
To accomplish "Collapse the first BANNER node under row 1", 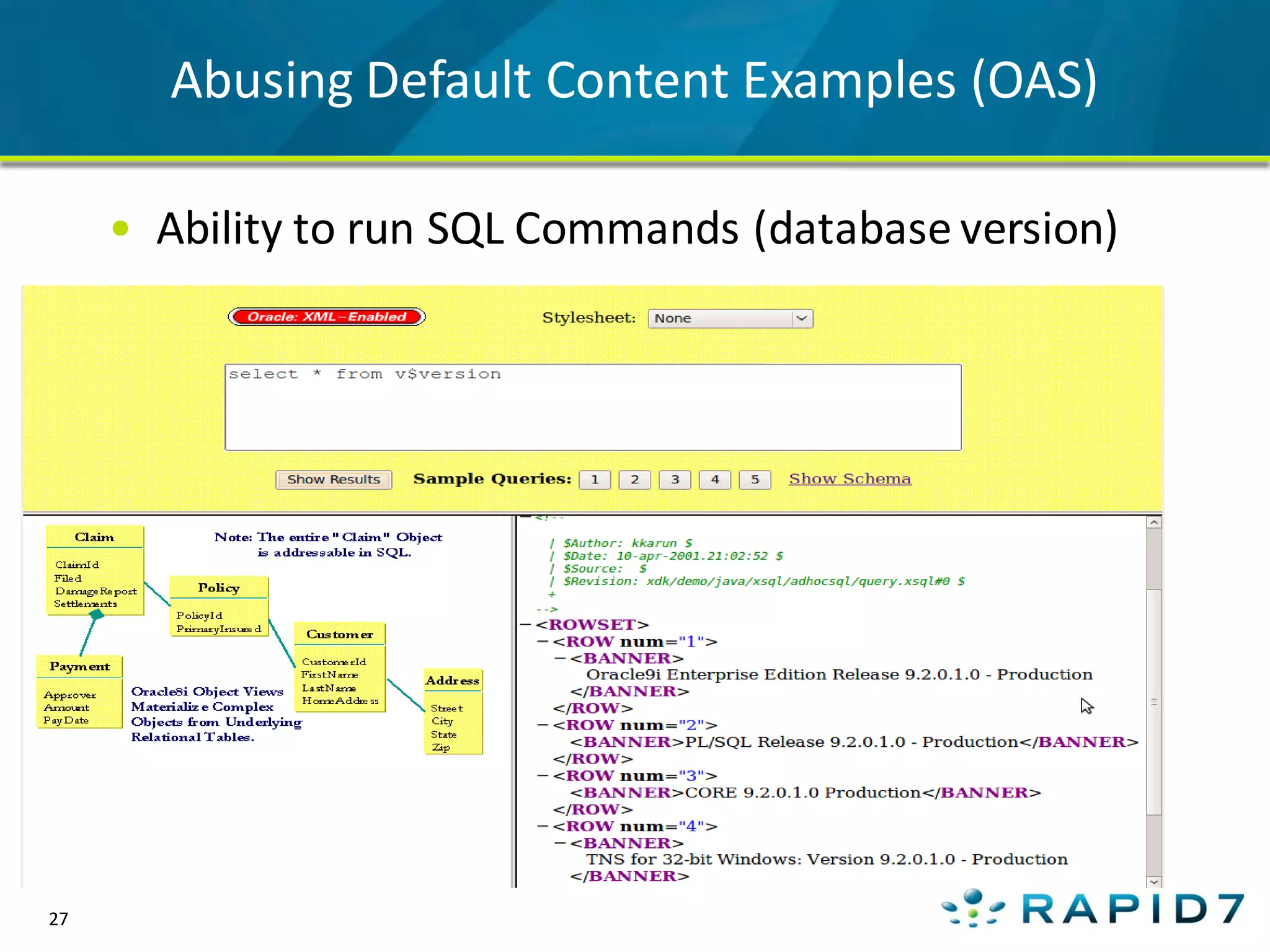I will click(560, 658).
